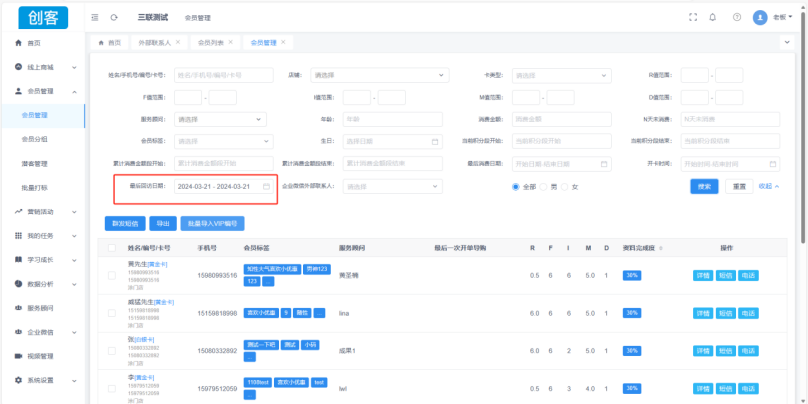Collapse the sidebar with the menu-fold icon
808x404 pixels.
coord(95,18)
